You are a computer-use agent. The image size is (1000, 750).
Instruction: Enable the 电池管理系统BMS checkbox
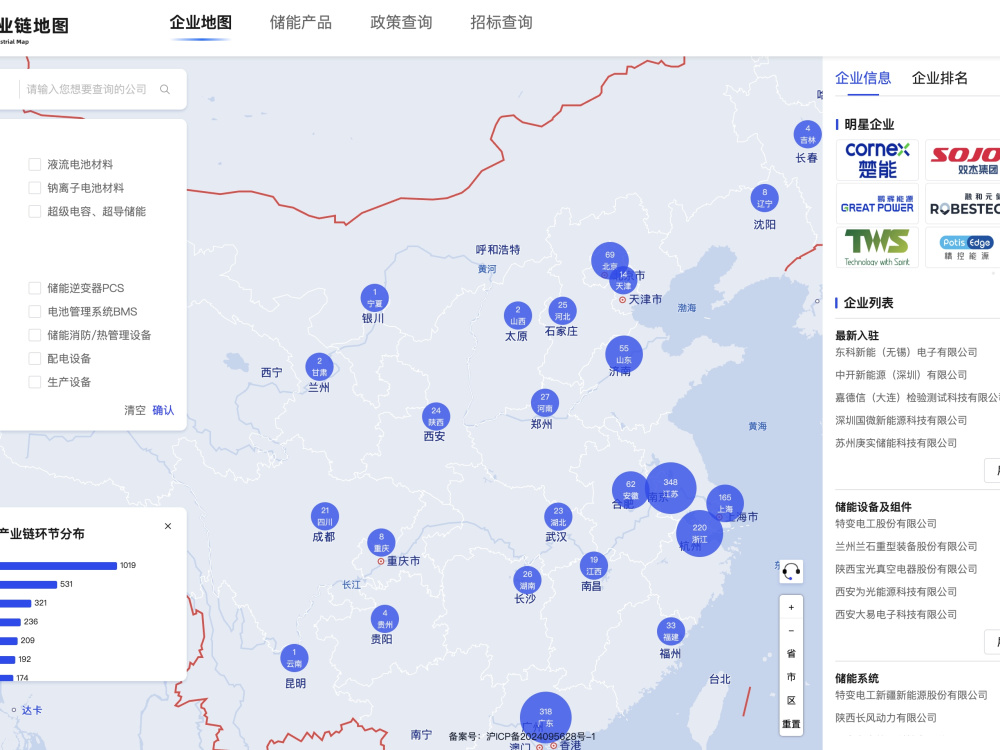click(x=35, y=312)
